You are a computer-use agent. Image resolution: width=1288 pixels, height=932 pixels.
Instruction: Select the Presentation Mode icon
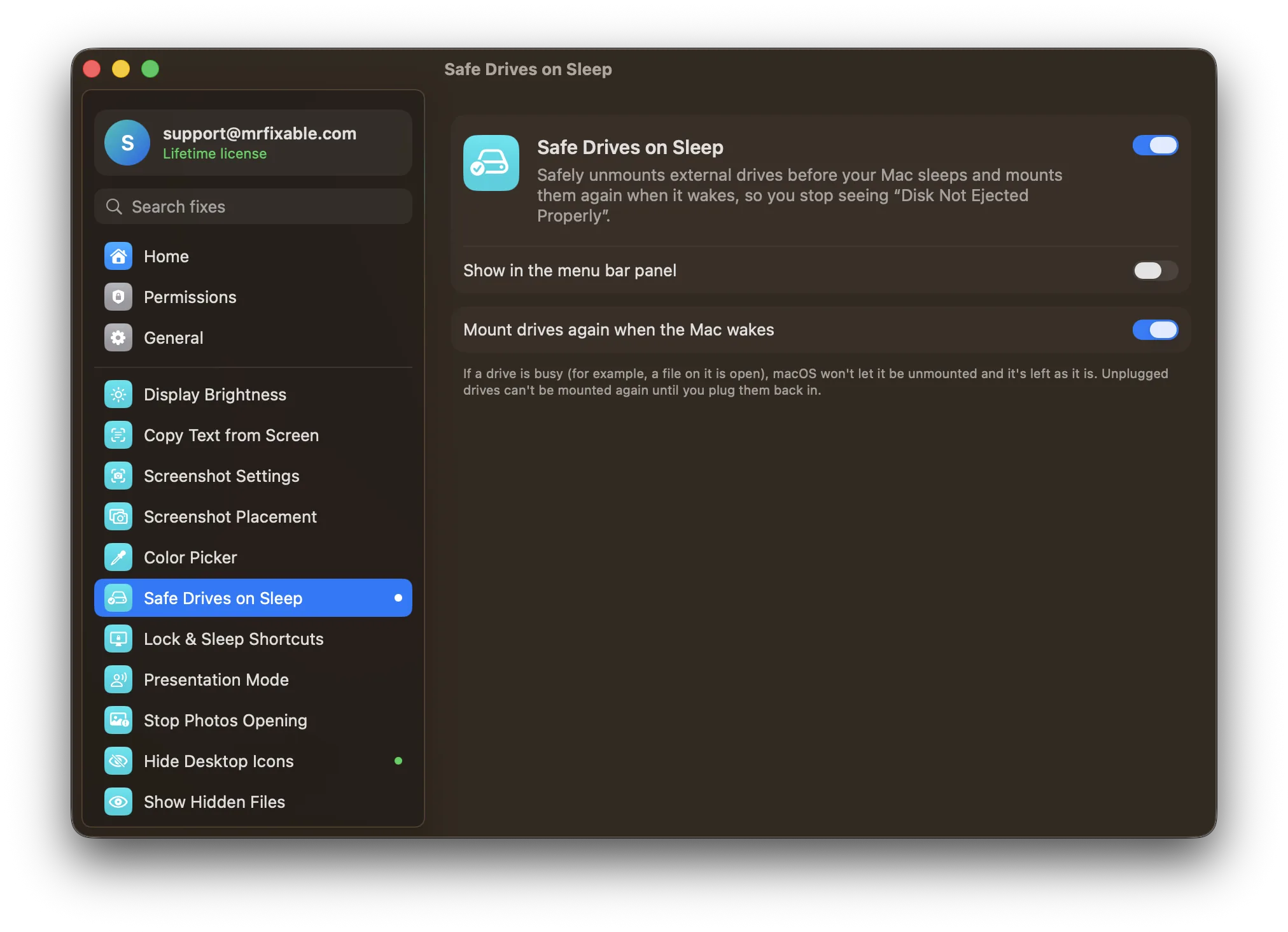(118, 679)
